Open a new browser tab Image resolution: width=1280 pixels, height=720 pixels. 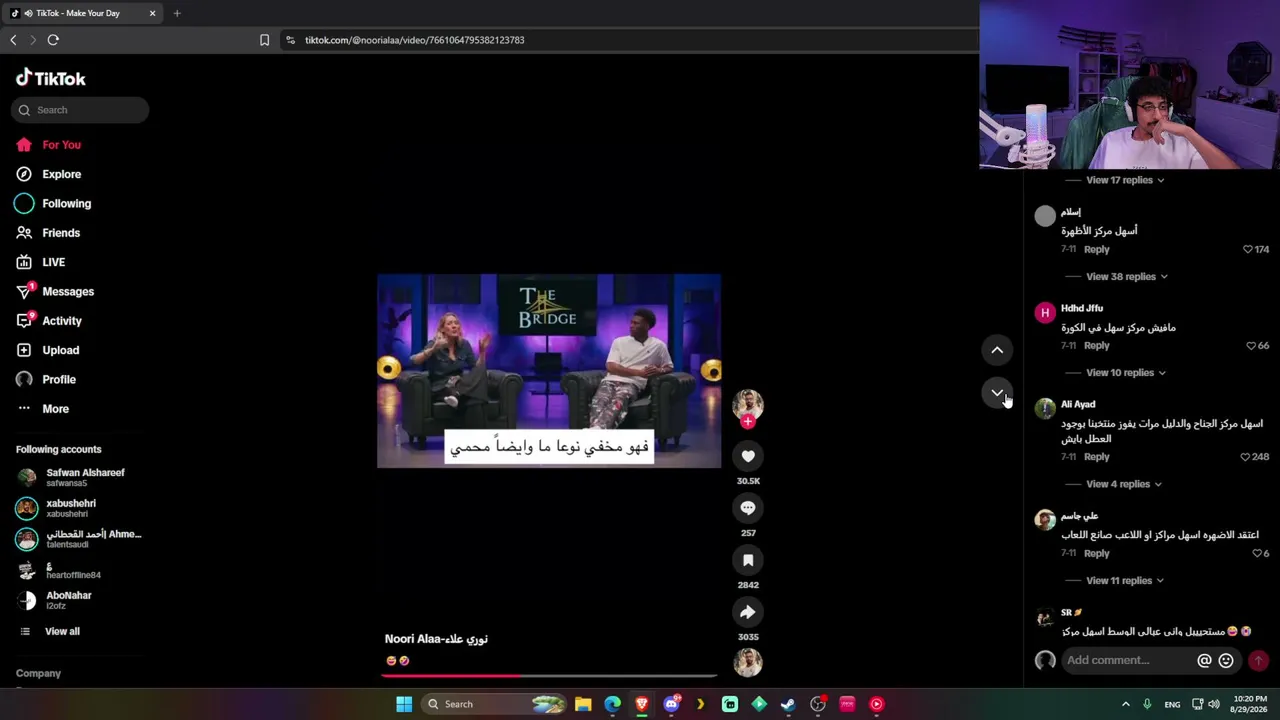(177, 13)
